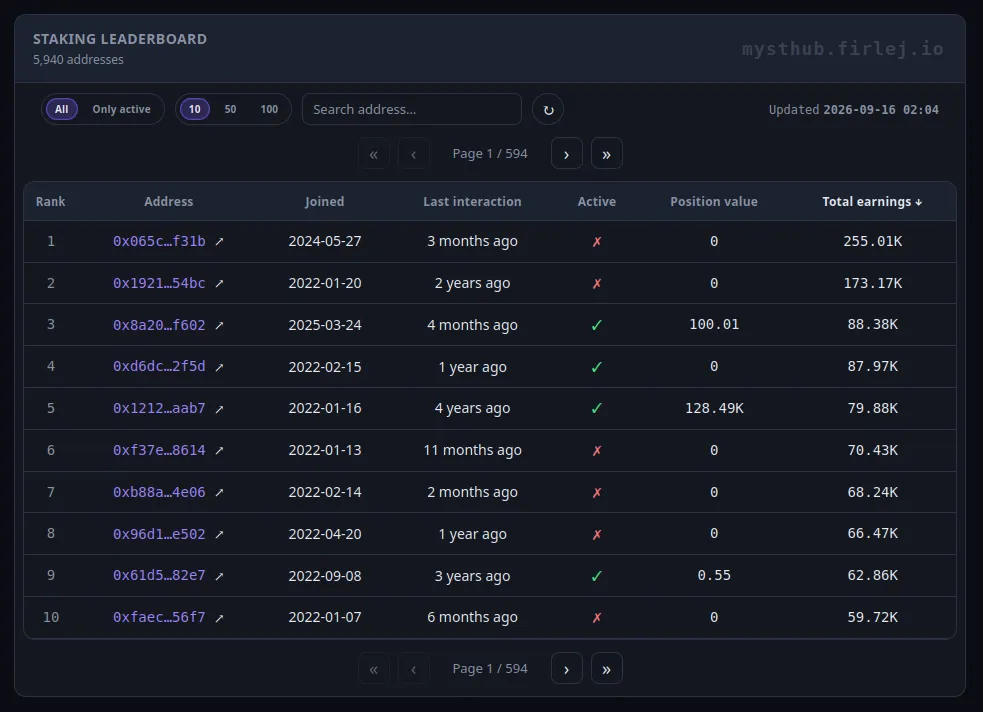Open external link icon for 0x61d5…82e7

point(219,576)
